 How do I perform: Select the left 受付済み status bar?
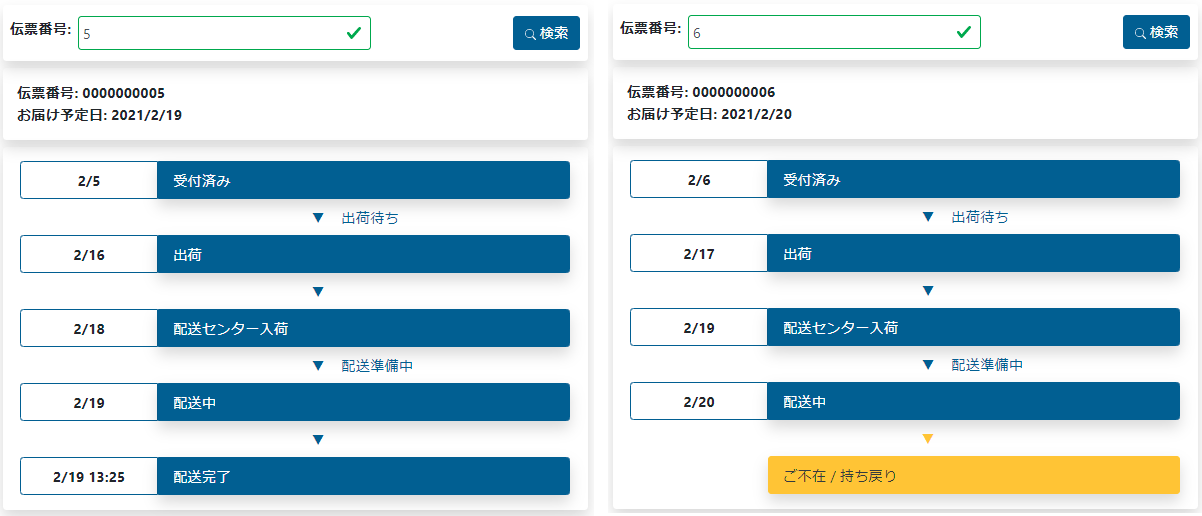[363, 181]
